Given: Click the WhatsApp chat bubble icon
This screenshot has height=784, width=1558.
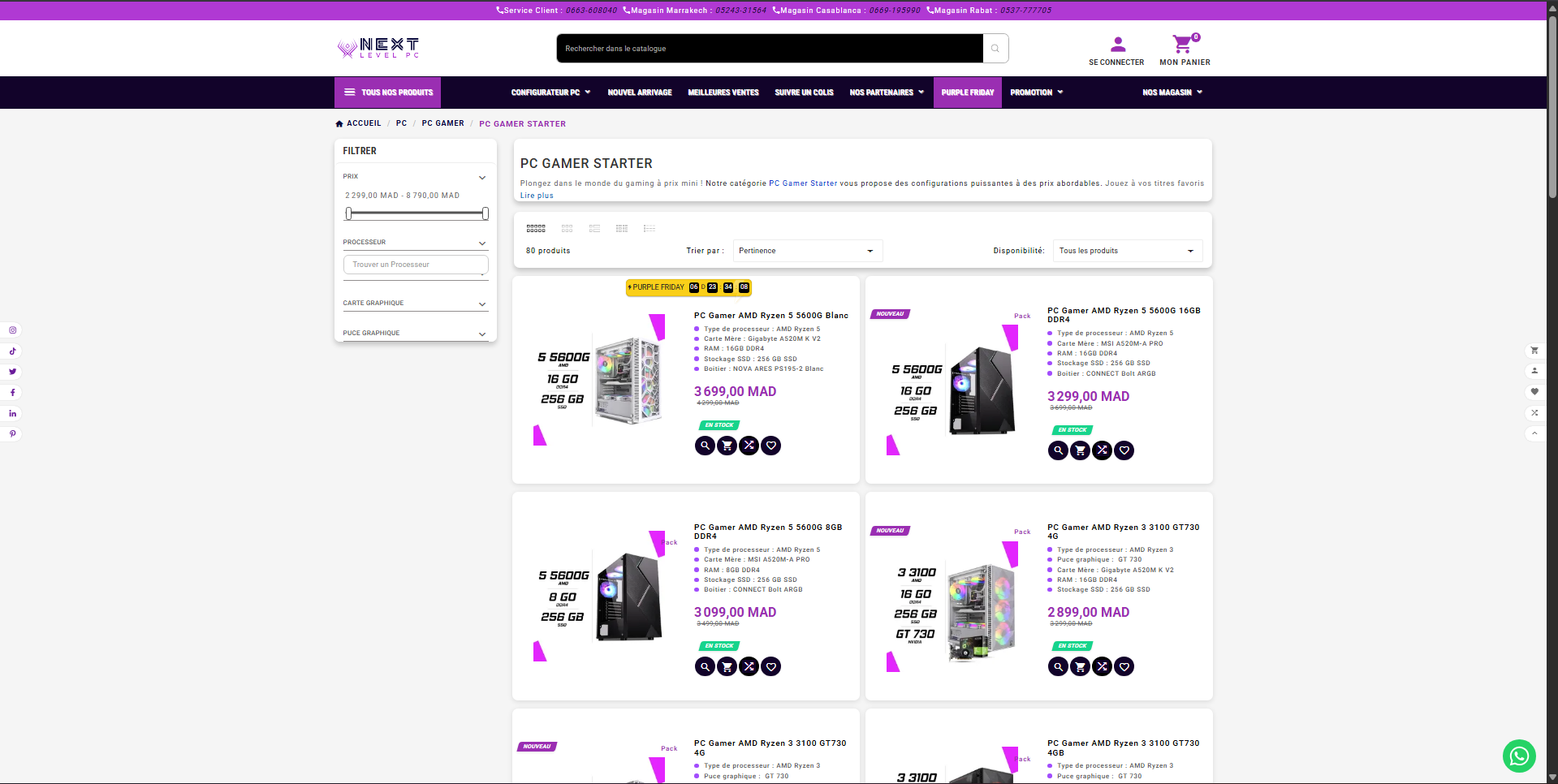Looking at the screenshot, I should tap(1518, 756).
